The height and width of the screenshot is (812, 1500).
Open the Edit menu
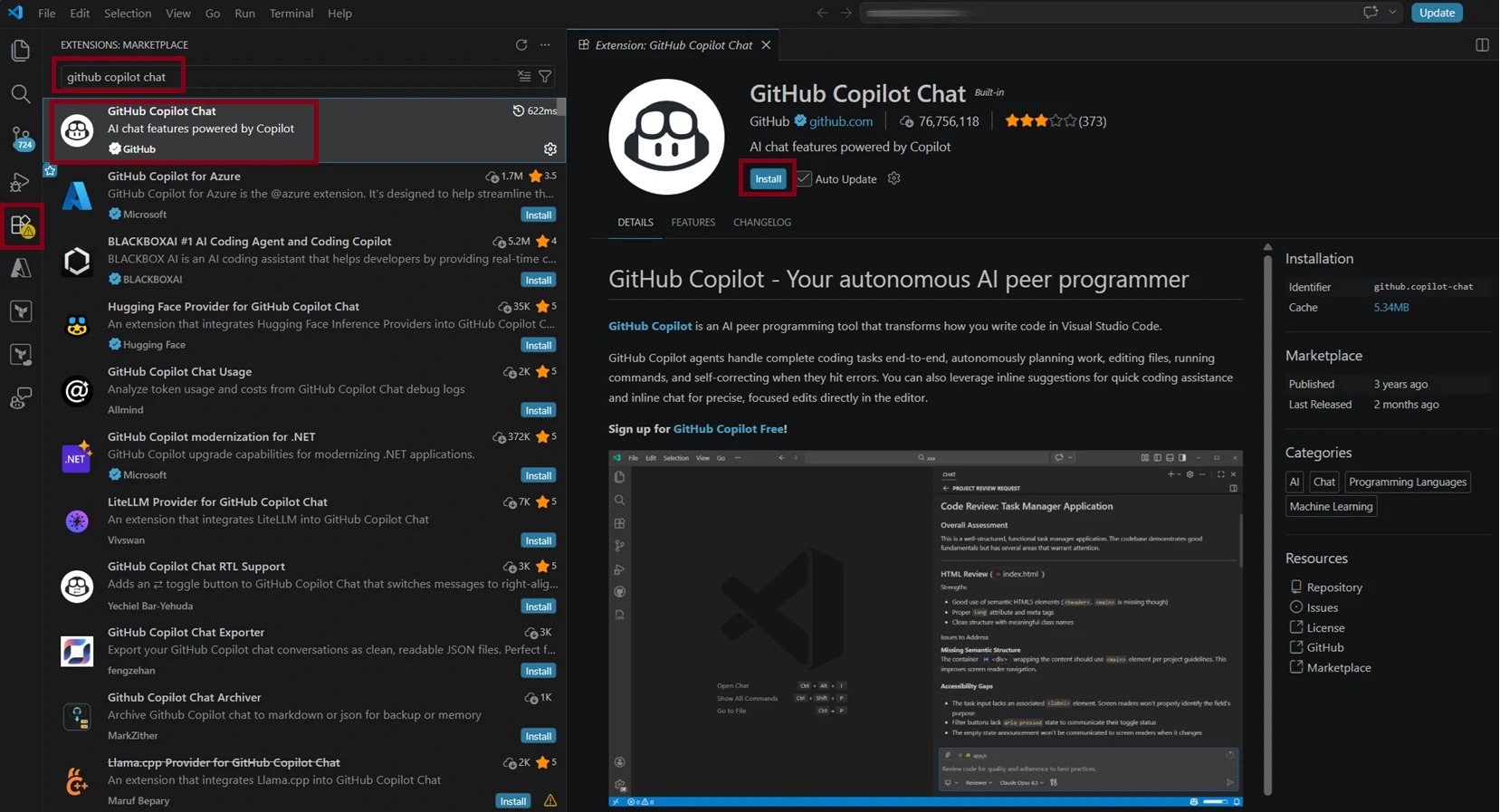[80, 13]
